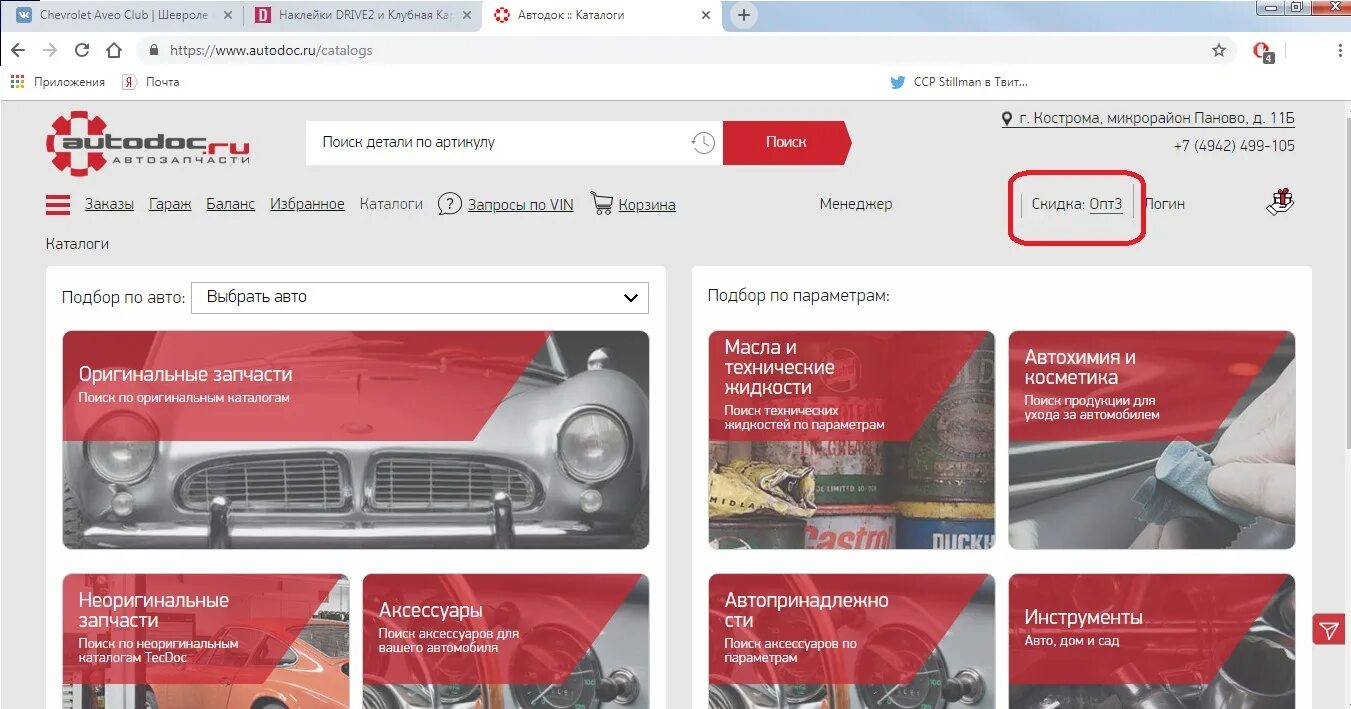Click the VIN request question mark icon
The image size is (1351, 709).
[450, 204]
